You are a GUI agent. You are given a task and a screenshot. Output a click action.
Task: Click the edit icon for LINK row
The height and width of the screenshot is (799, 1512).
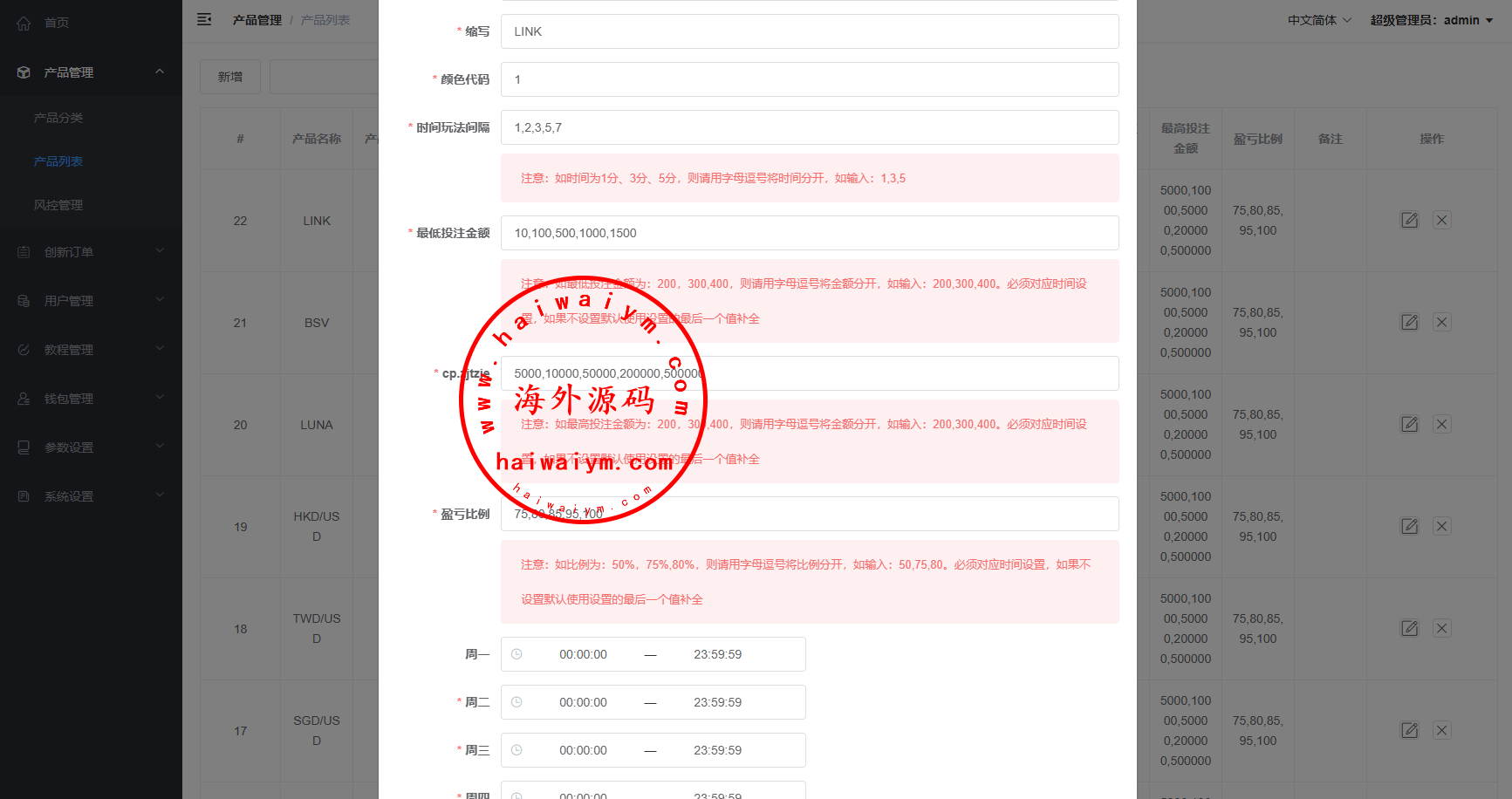click(x=1409, y=221)
